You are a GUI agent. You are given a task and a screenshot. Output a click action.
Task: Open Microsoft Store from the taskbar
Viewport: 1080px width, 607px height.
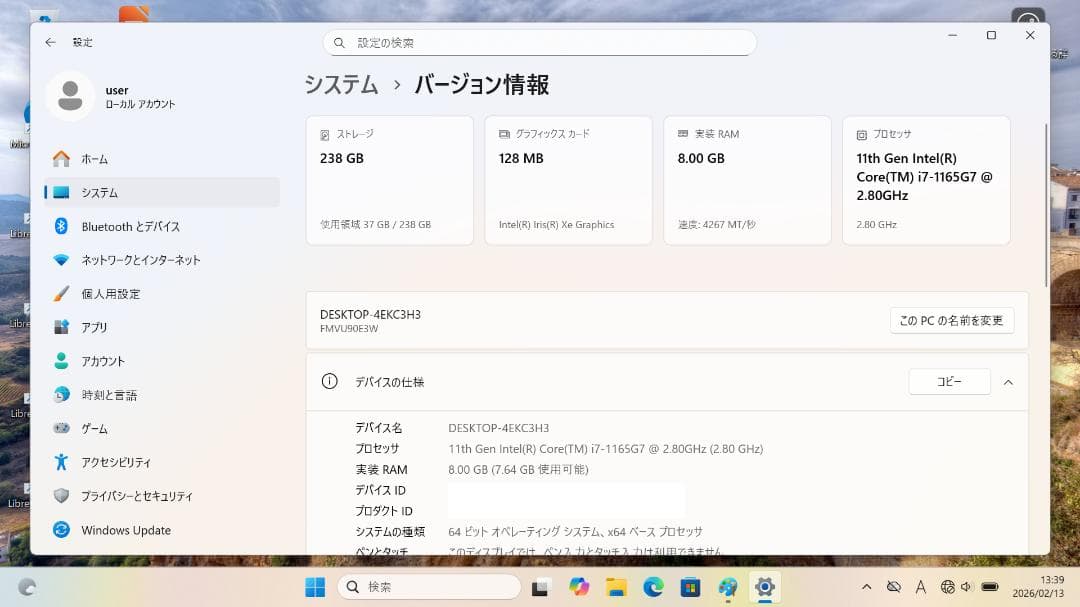pos(691,587)
